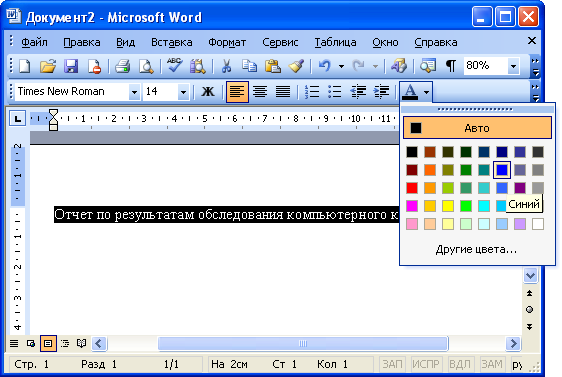Switch to Web Layout view
The width and height of the screenshot is (562, 377).
coord(31,344)
